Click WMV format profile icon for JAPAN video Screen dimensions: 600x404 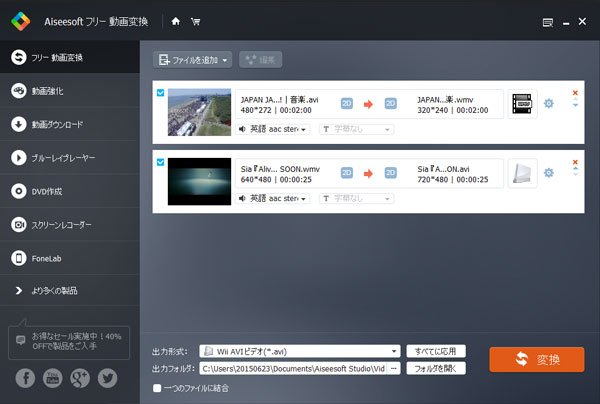[522, 104]
